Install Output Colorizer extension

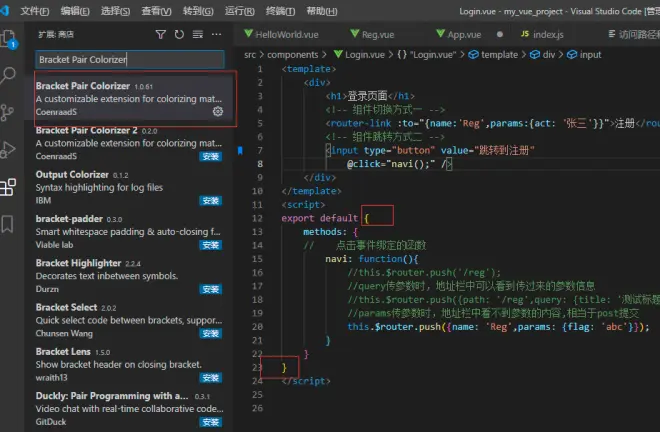coord(210,201)
